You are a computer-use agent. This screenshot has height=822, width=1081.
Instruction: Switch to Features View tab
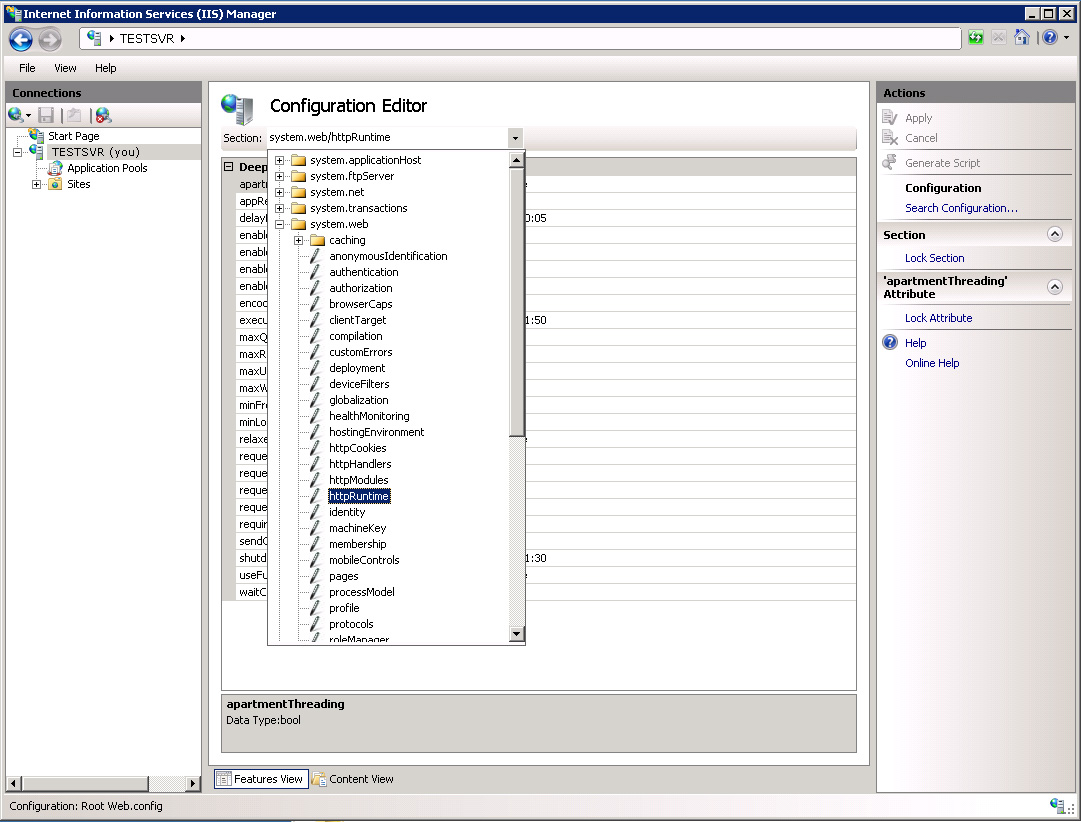click(261, 779)
